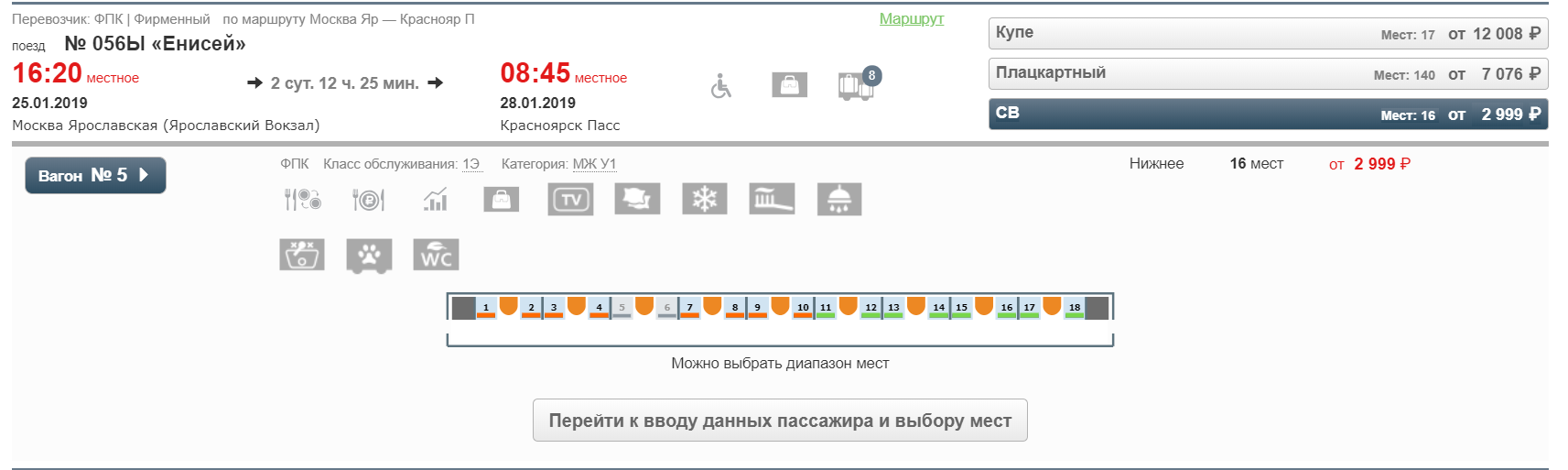
Task: Click the paid meals ruble plate icon
Action: tap(369, 199)
